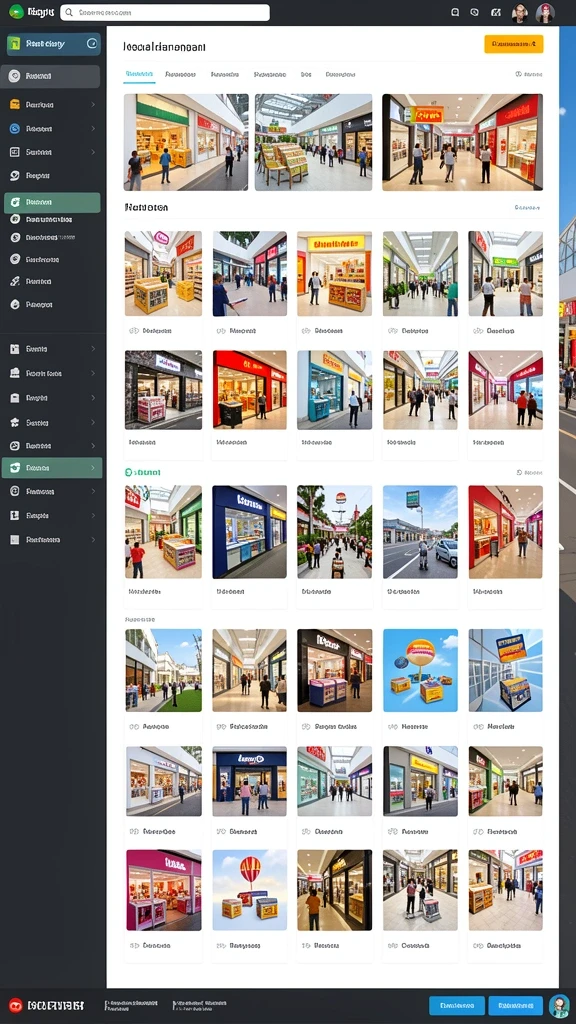
Task: Click the green logo in the top-left corner
Action: tap(16, 12)
